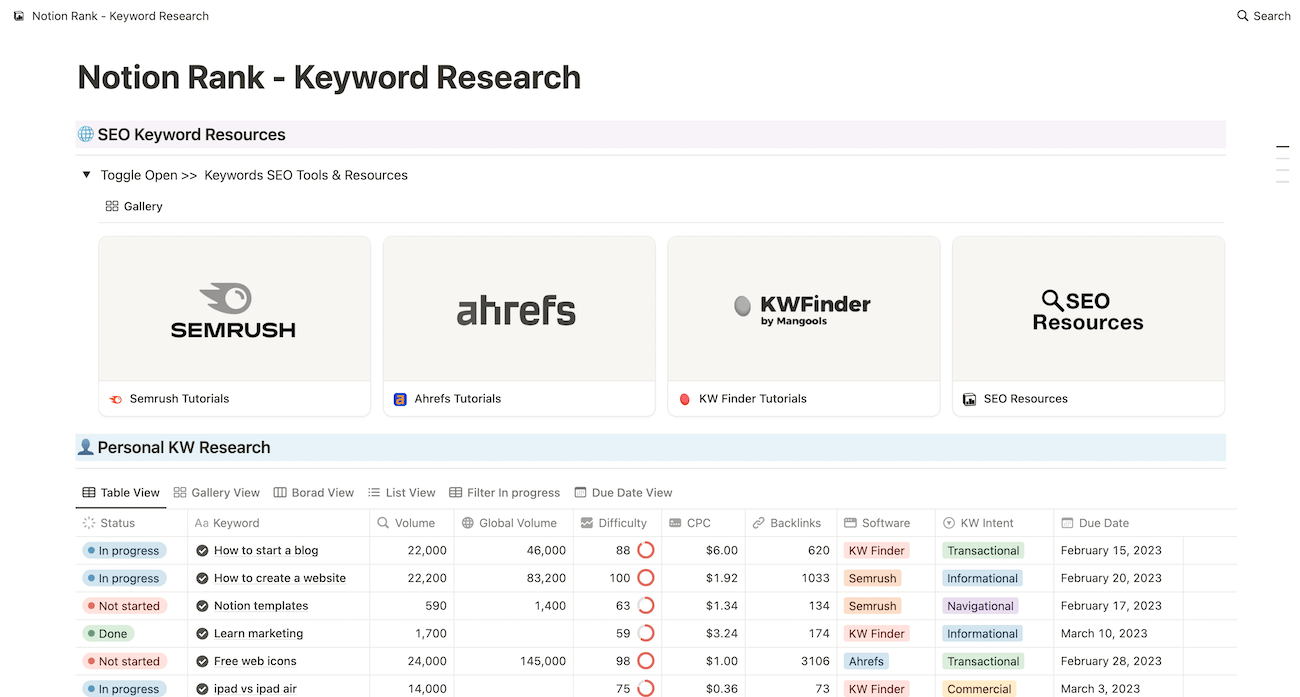Open the Filter In progress tab
1300x697 pixels.
tap(505, 493)
